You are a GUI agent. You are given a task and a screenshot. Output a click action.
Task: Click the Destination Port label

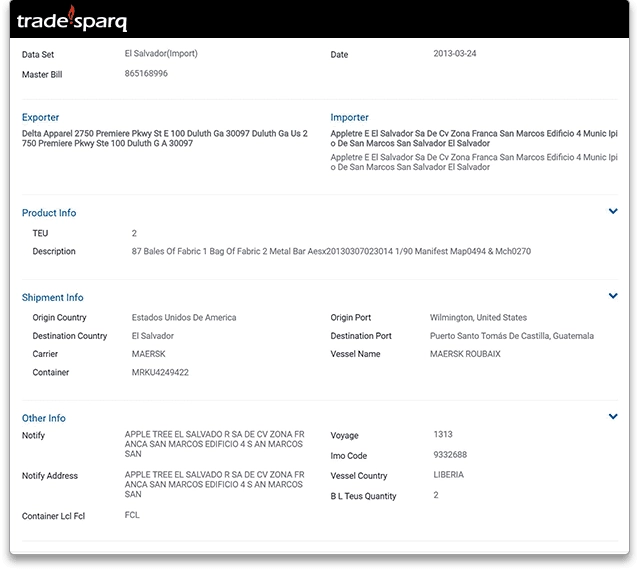[x=361, y=336]
